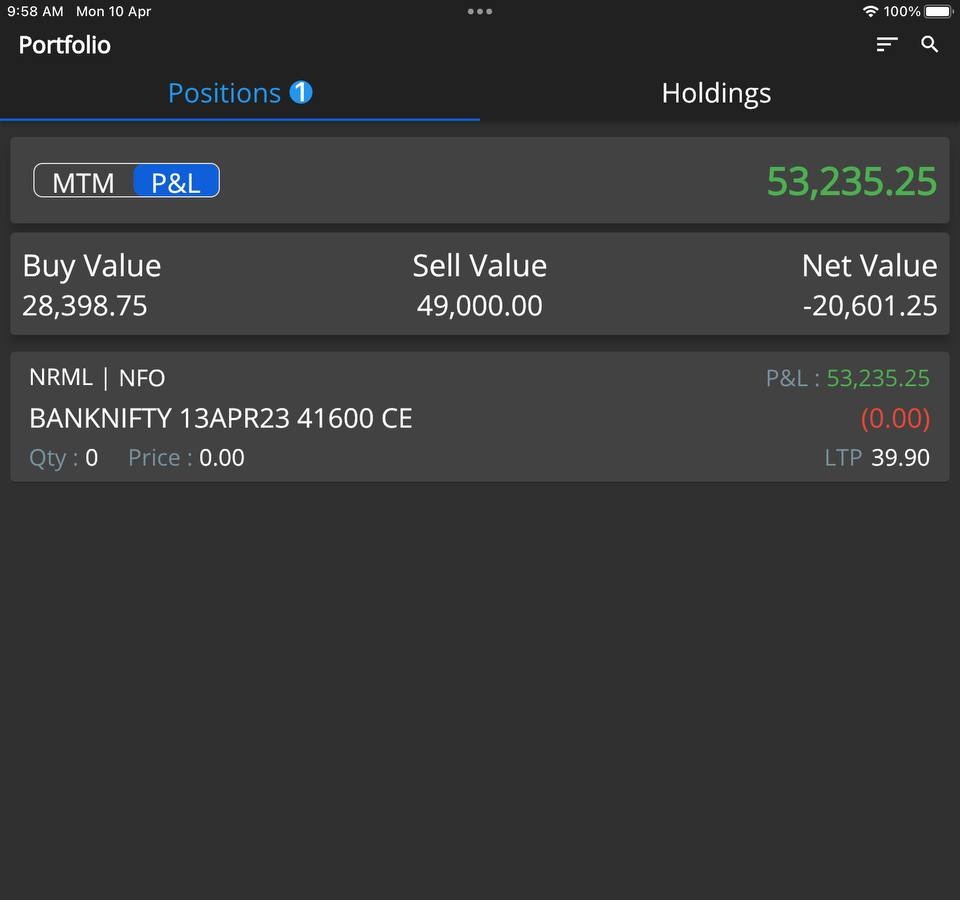Tap the Portfolio title heading

tap(64, 45)
